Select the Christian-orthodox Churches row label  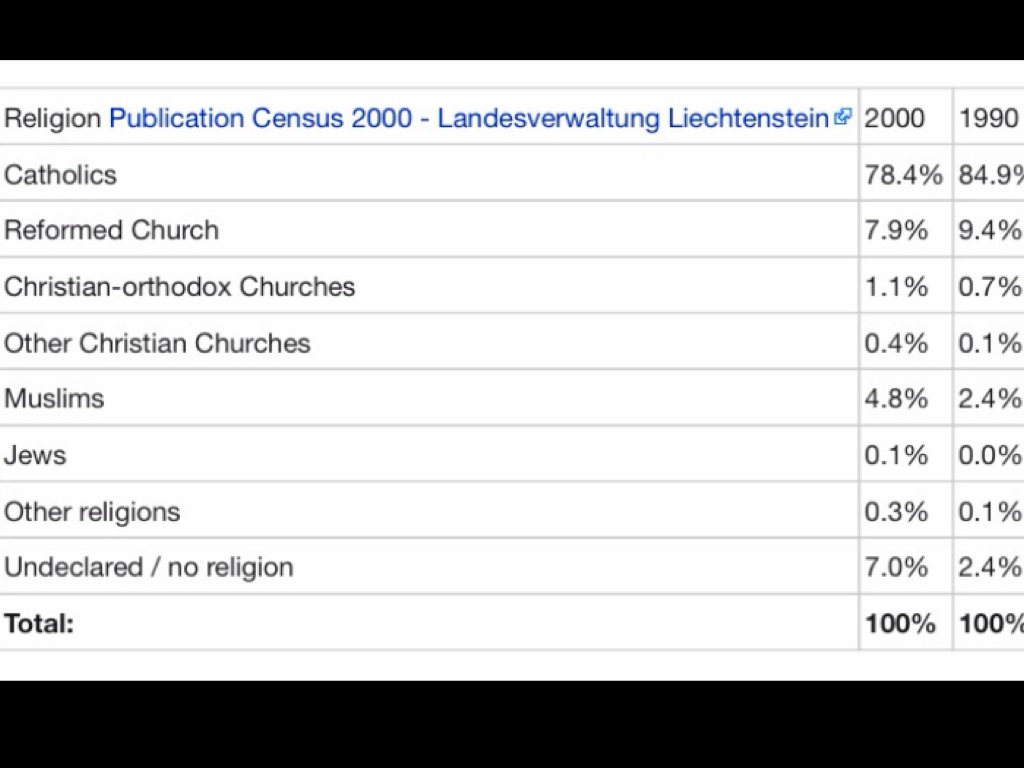pyautogui.click(x=179, y=287)
